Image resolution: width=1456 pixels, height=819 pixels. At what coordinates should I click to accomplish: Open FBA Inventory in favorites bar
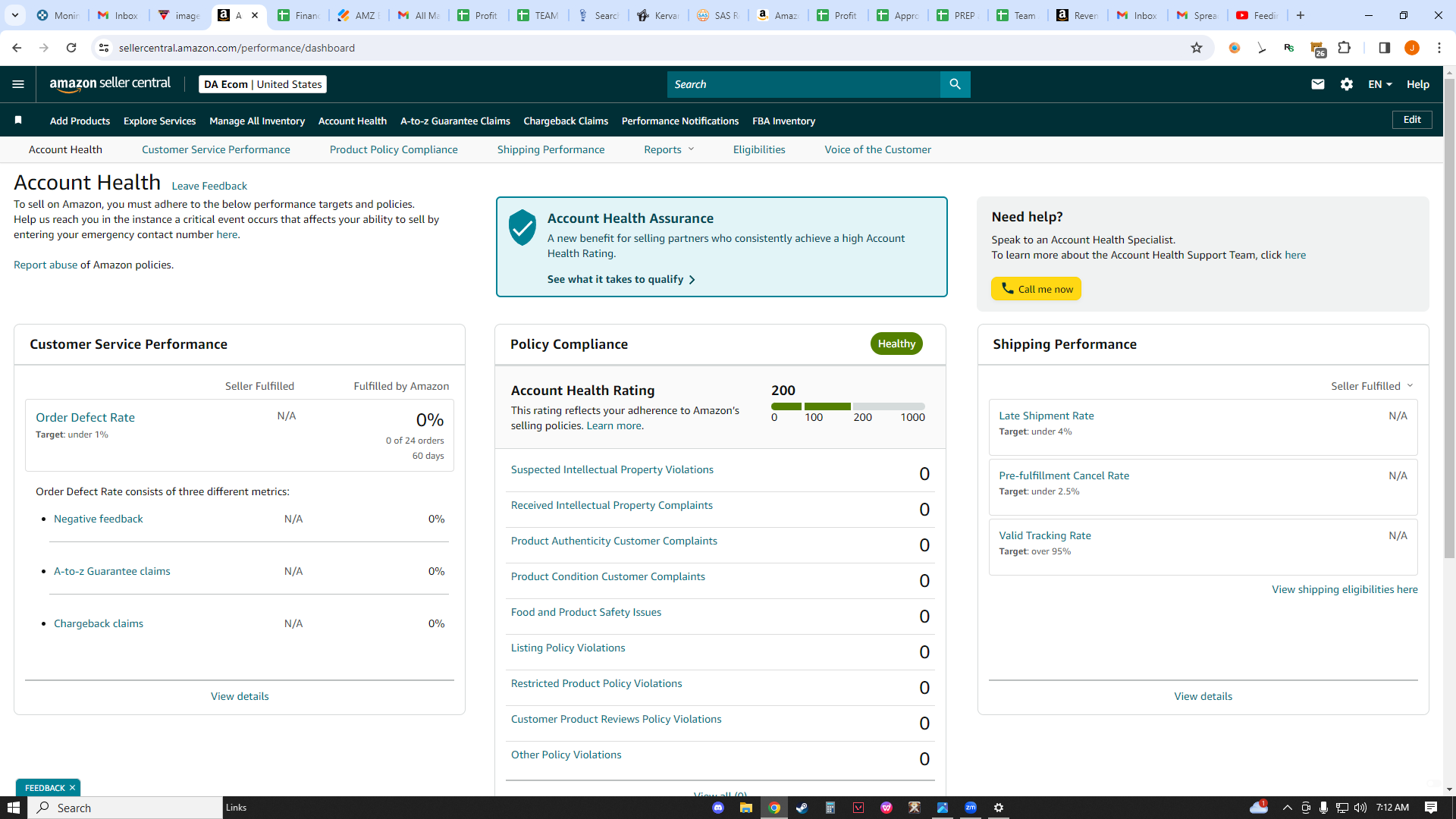click(783, 121)
